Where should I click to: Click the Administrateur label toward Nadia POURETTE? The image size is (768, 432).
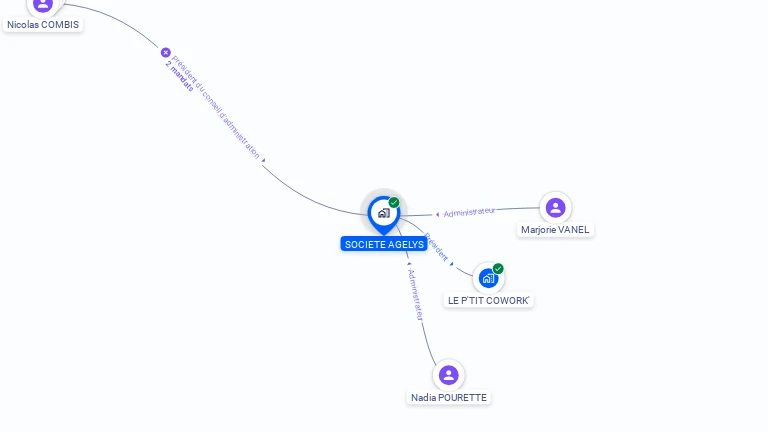pyautogui.click(x=415, y=295)
